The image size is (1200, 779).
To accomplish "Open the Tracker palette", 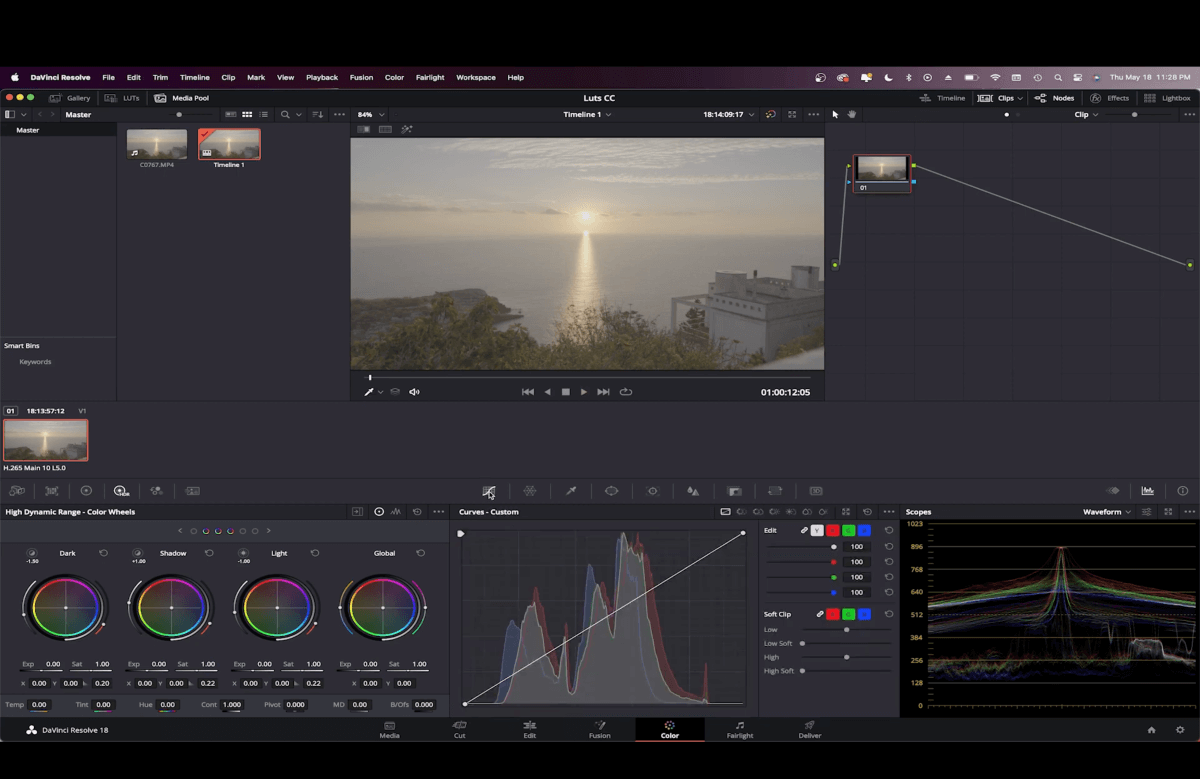I will click(x=653, y=491).
